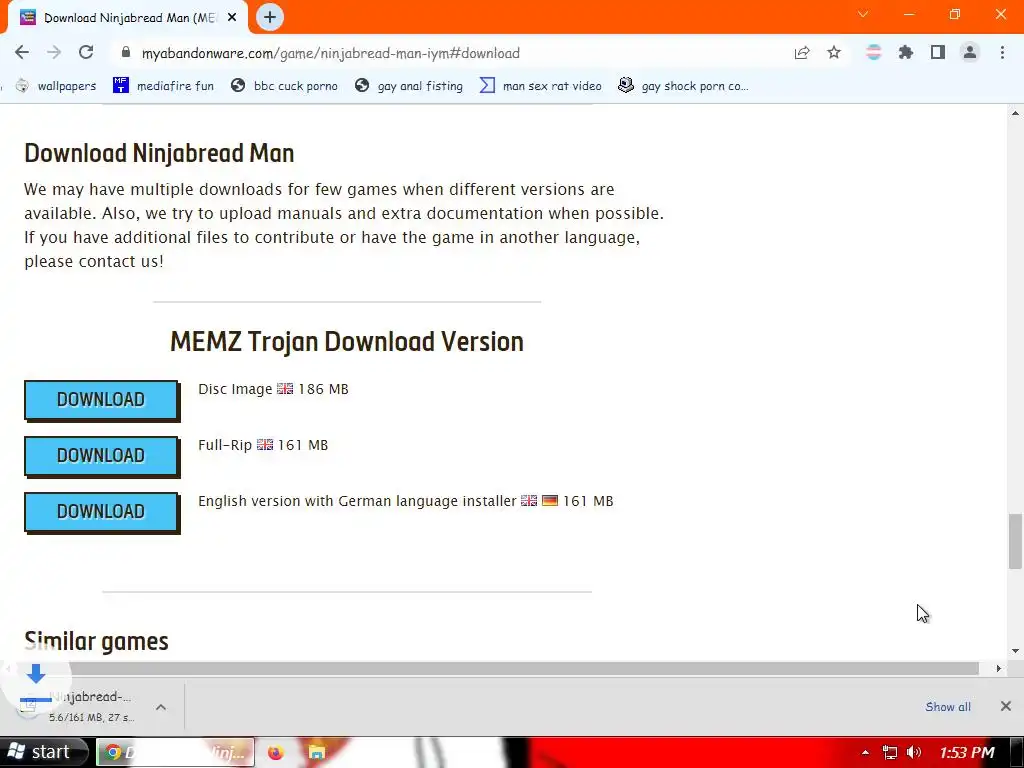This screenshot has width=1024, height=768.
Task: Click the horizontal scroll right arrow
Action: 999,669
